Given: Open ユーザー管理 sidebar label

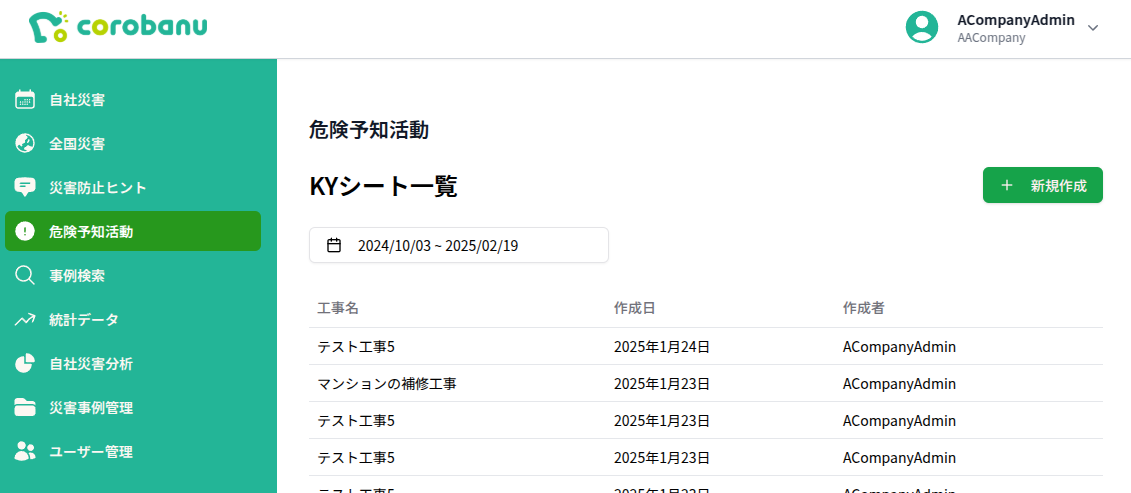Looking at the screenshot, I should (x=91, y=453).
